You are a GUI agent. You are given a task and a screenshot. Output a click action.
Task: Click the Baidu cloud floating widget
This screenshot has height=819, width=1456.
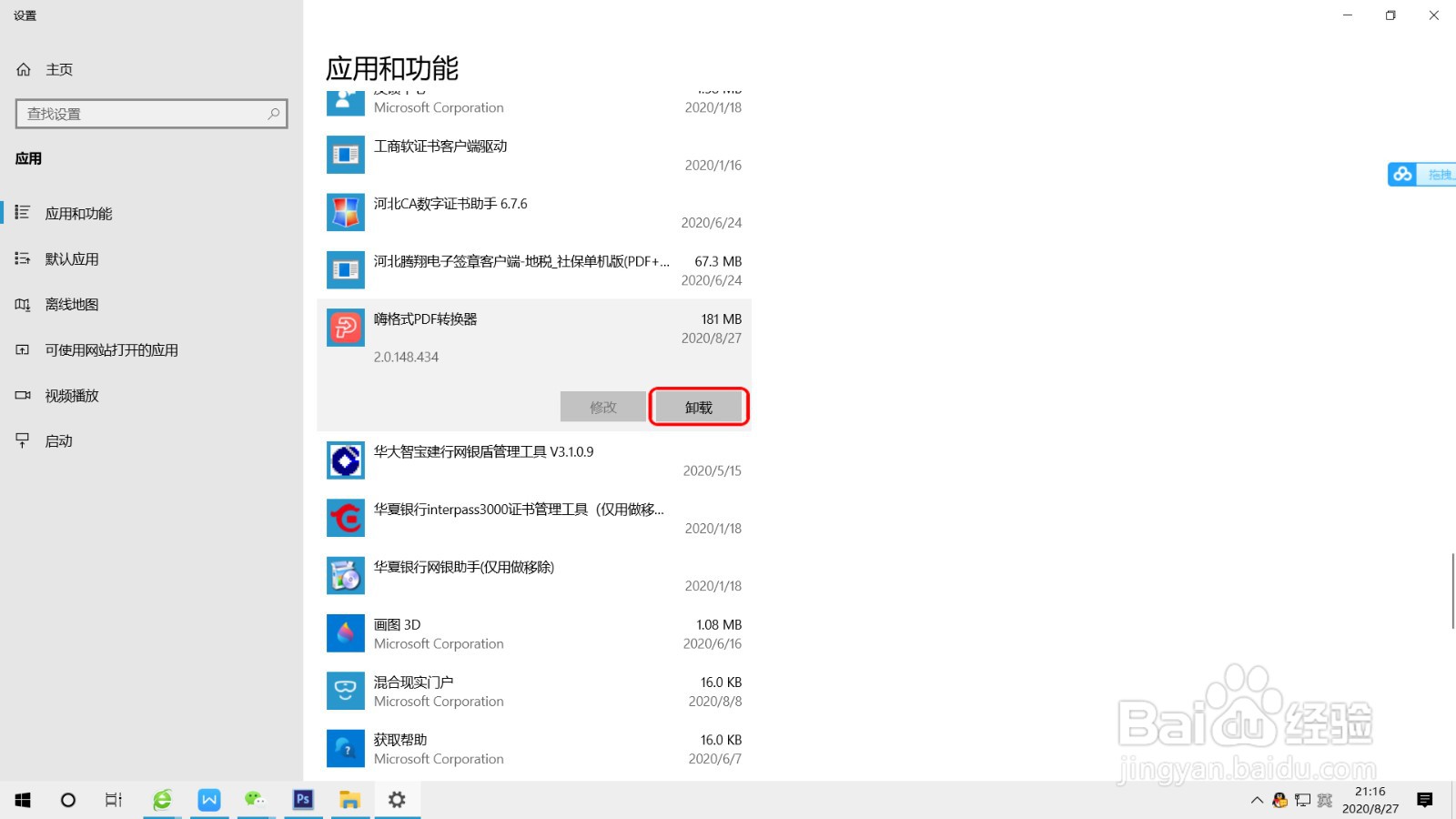[1421, 174]
